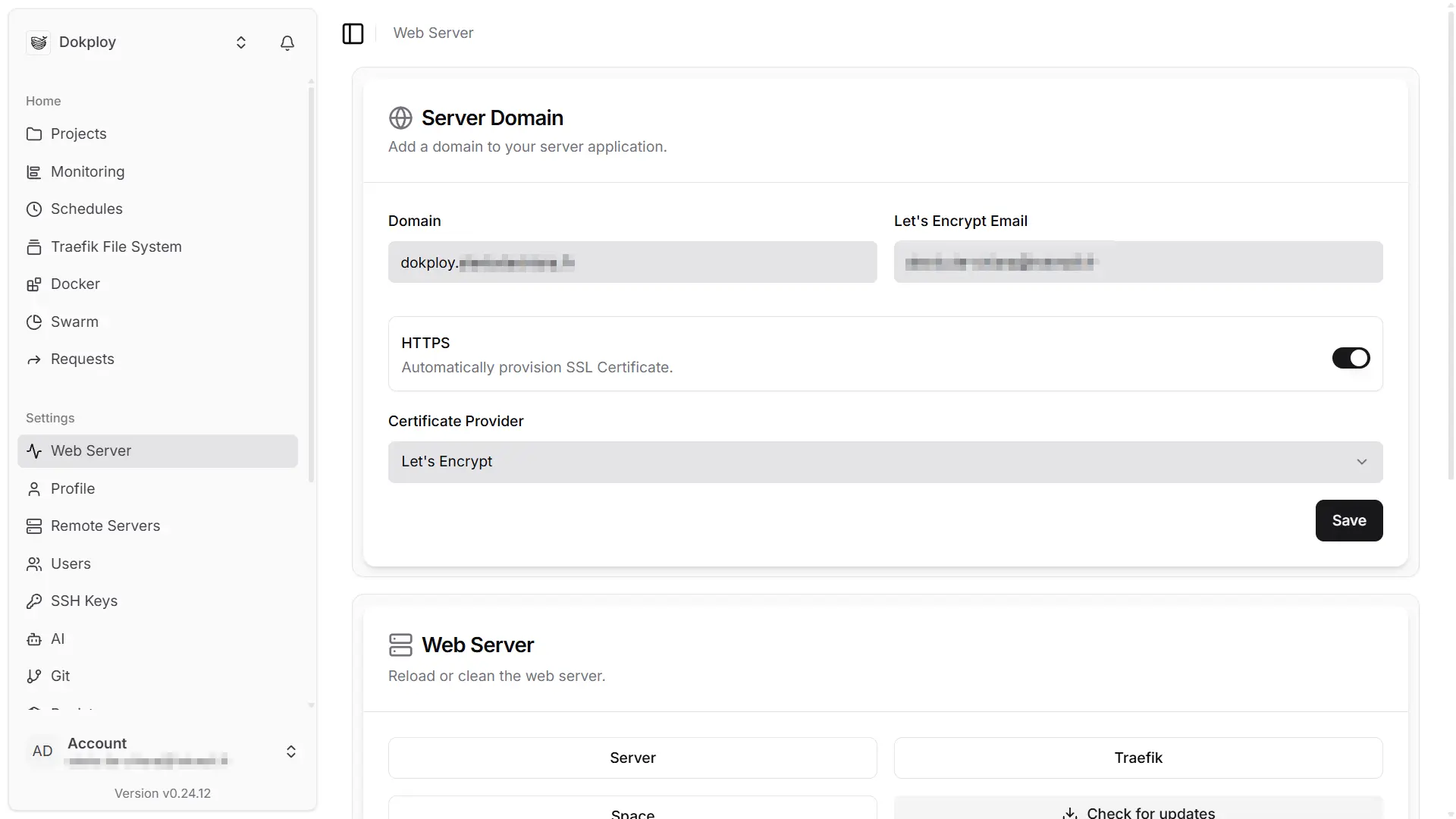The width and height of the screenshot is (1456, 819).
Task: Click the Swarm pie icon
Action: [34, 322]
